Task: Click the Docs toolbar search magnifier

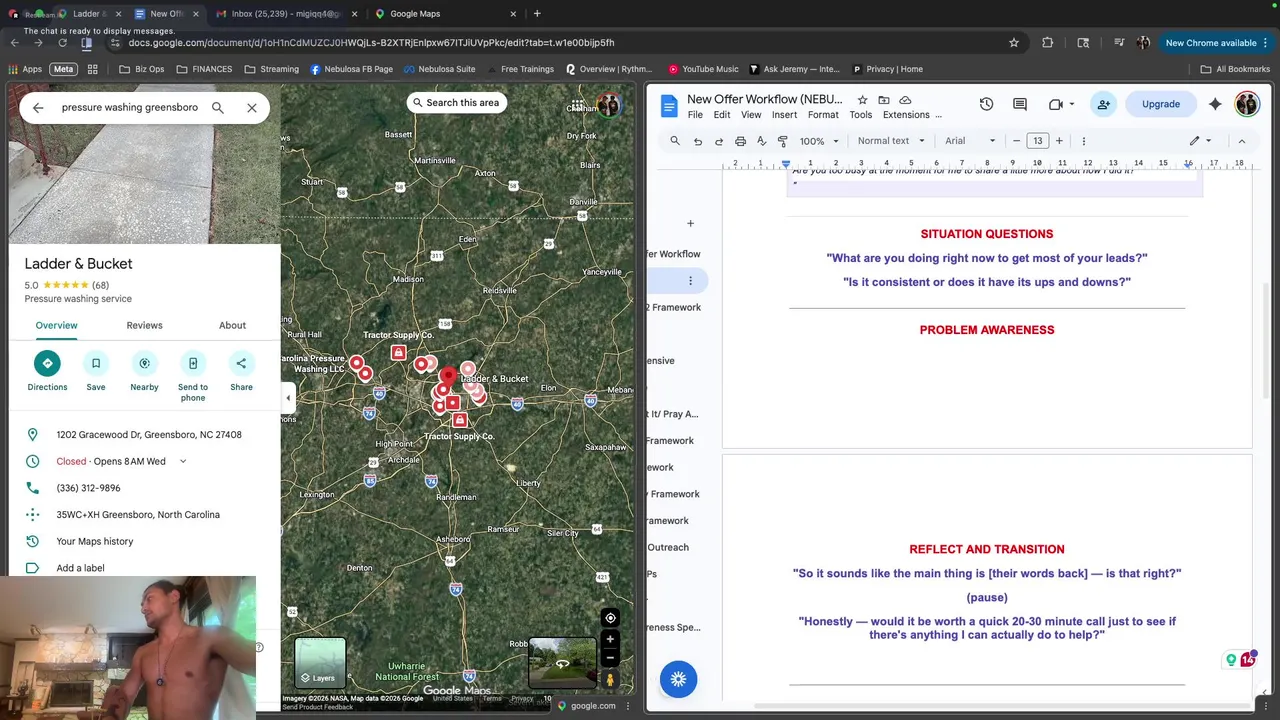Action: coord(675,141)
